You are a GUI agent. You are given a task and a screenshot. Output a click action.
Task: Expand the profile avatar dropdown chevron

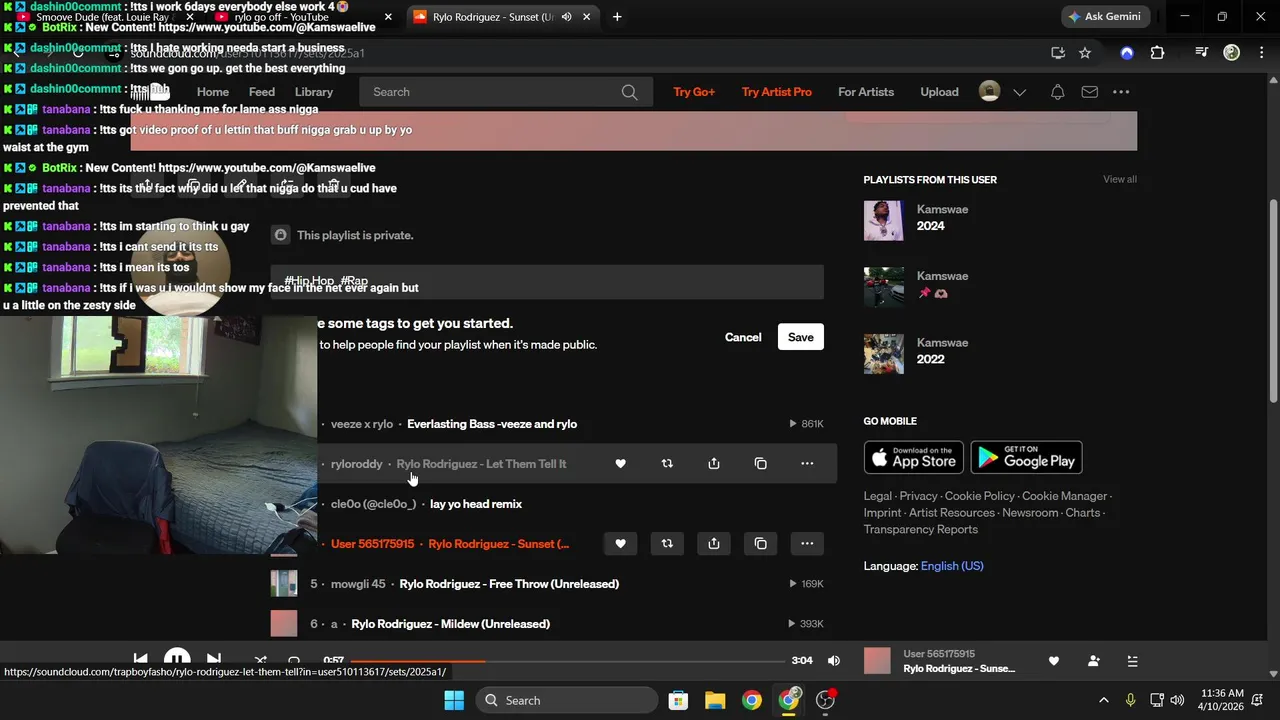coord(1019,92)
